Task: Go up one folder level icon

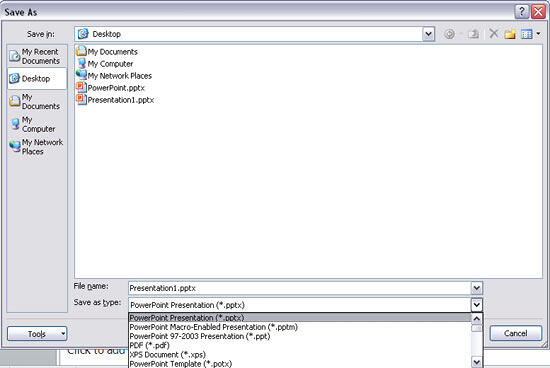Action: 474,34
